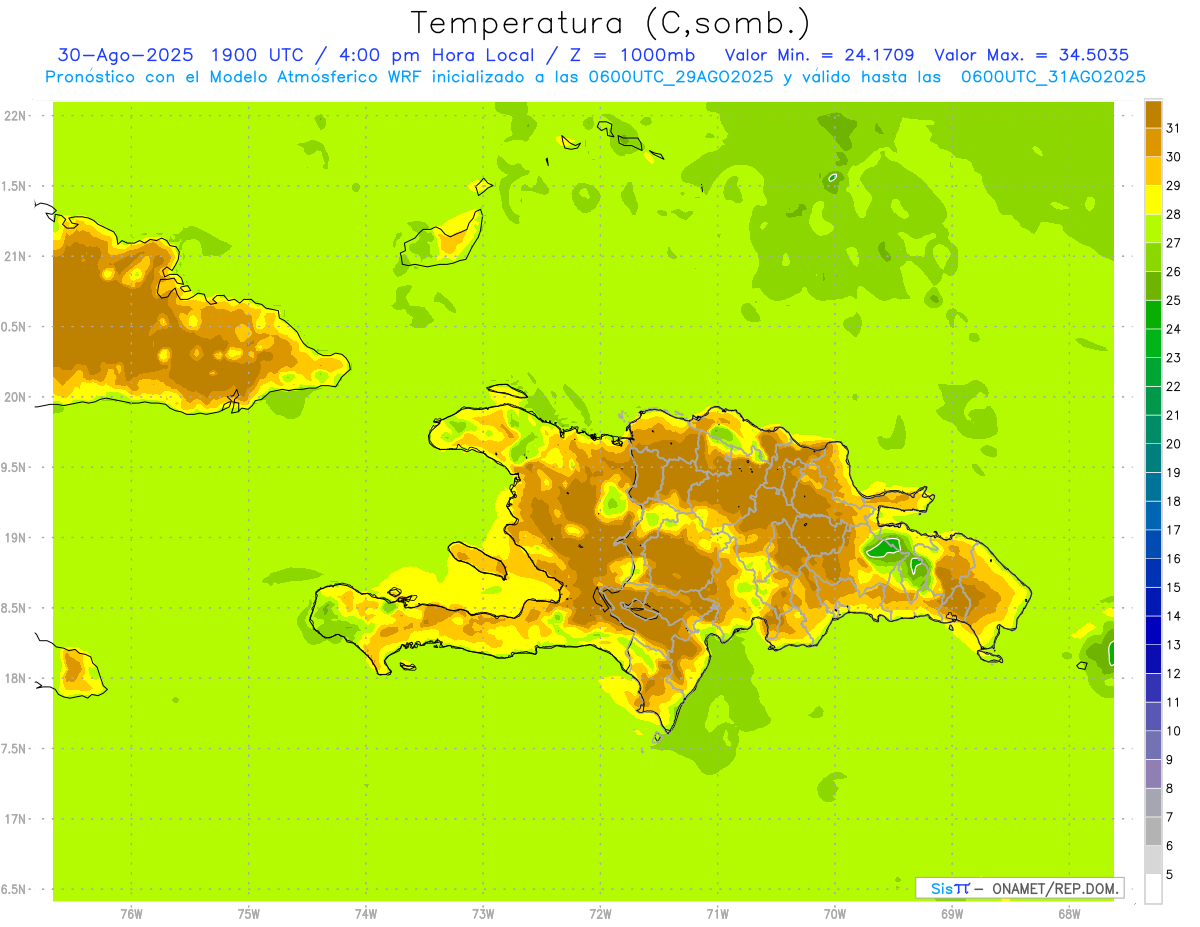
Task: Pick the dark green legend swatch between 23 and 24
Action: click(x=1153, y=344)
